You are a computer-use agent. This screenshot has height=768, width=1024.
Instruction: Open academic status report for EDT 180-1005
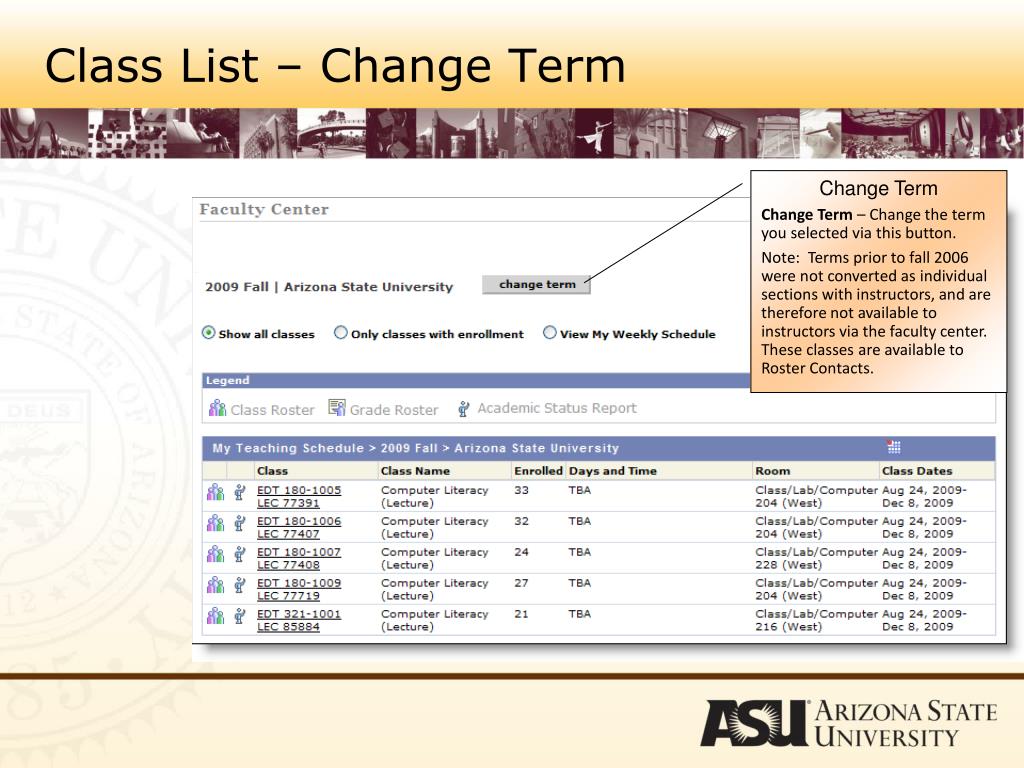tap(240, 492)
